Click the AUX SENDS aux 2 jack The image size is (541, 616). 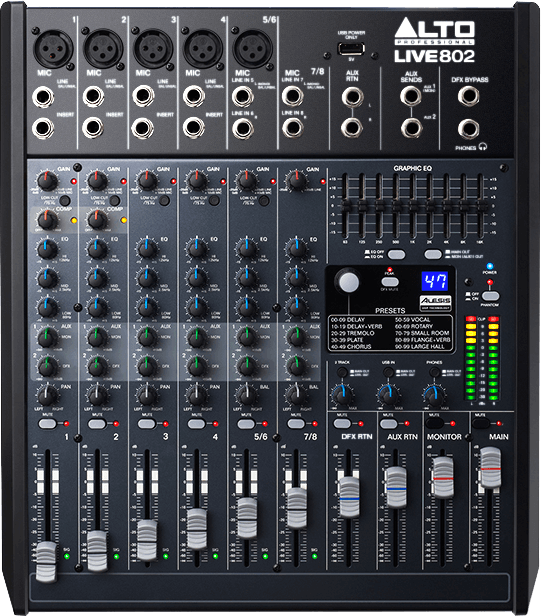pos(411,128)
